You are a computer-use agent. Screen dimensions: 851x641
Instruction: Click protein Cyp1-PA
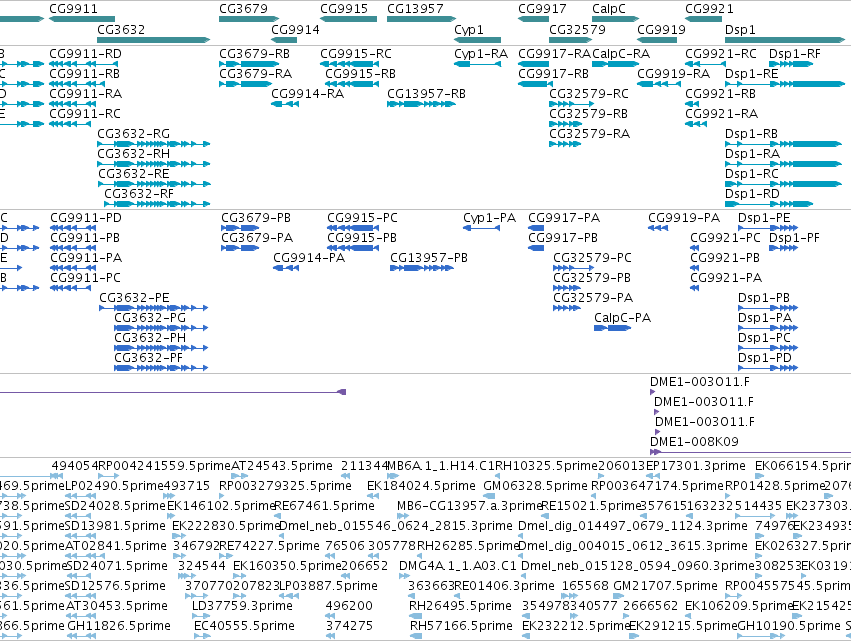[x=481, y=228]
